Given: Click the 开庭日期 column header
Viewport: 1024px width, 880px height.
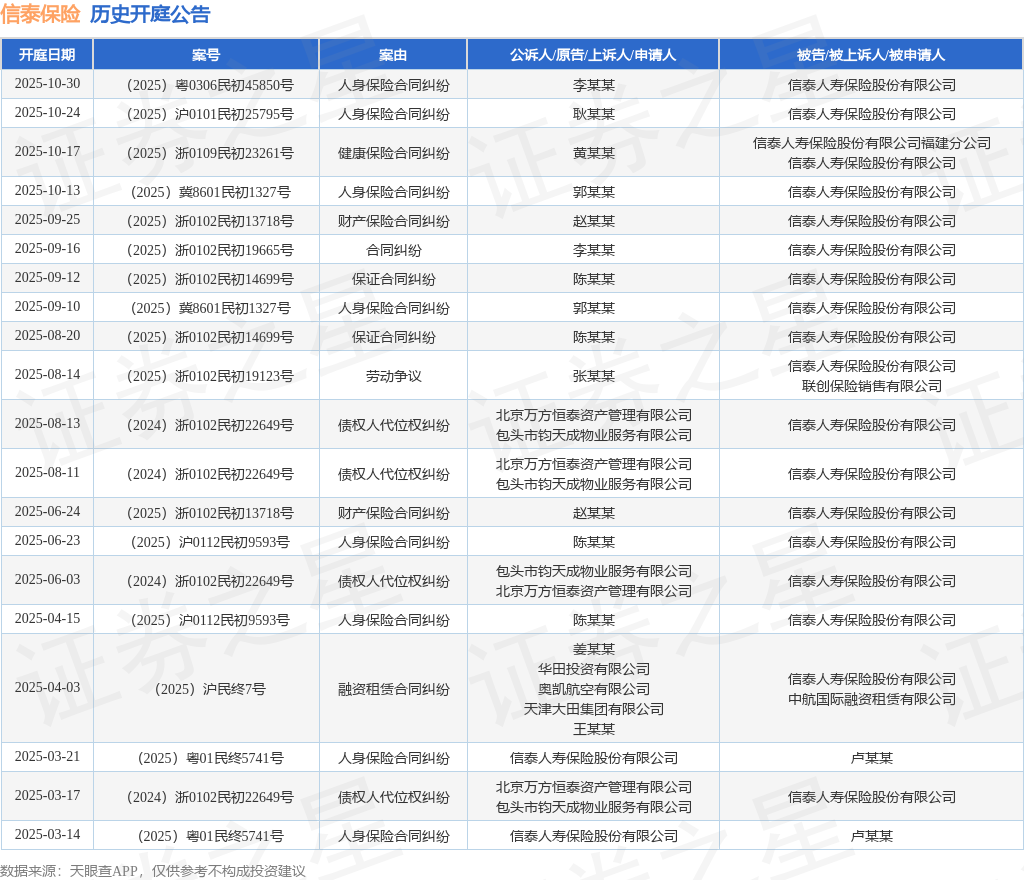Looking at the screenshot, I should (47, 55).
